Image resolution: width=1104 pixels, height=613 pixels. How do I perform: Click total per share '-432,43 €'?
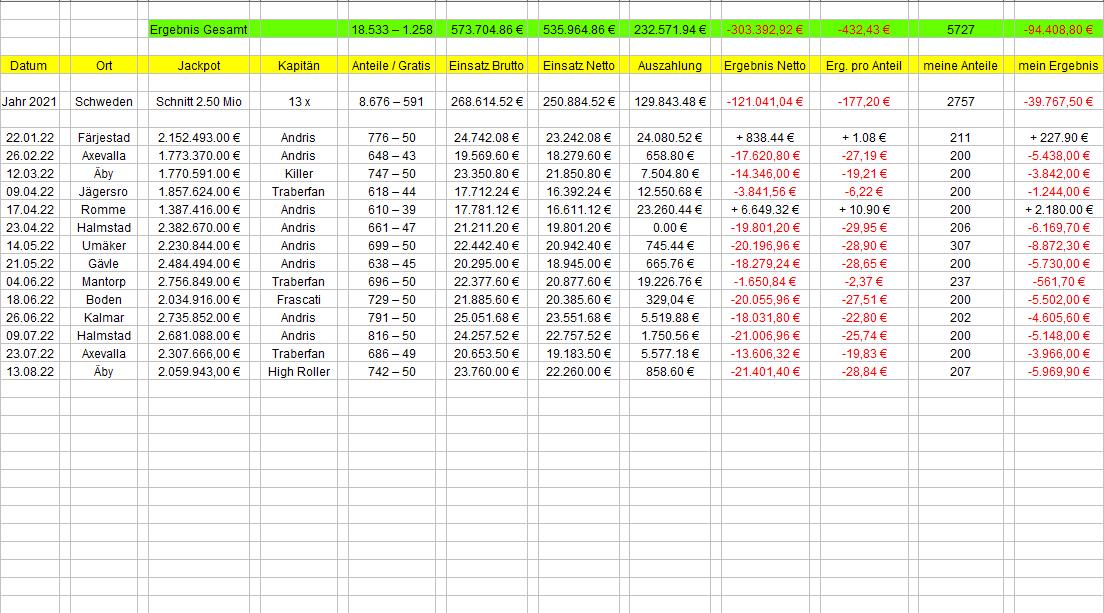[864, 30]
